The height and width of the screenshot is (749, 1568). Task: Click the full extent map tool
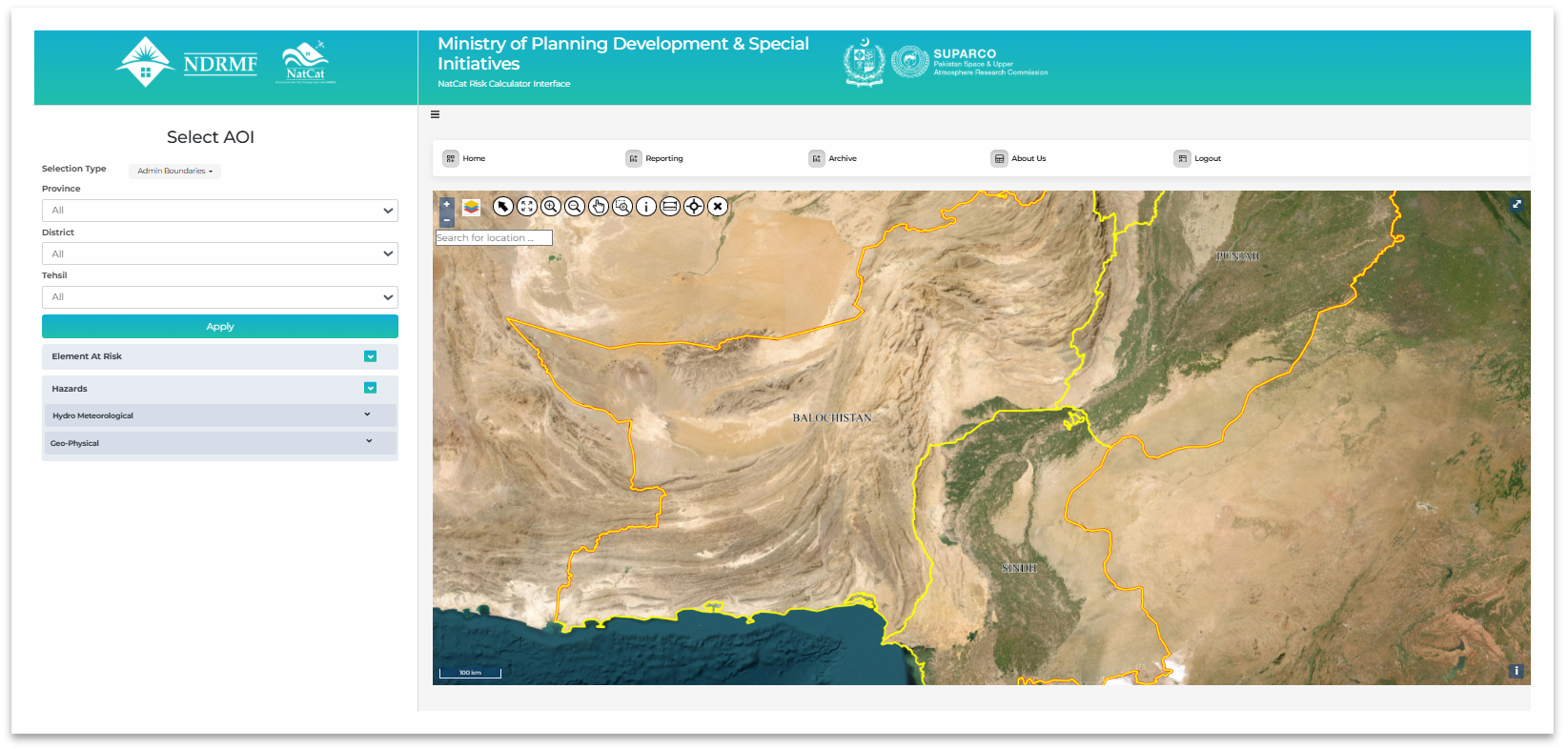[x=527, y=207]
